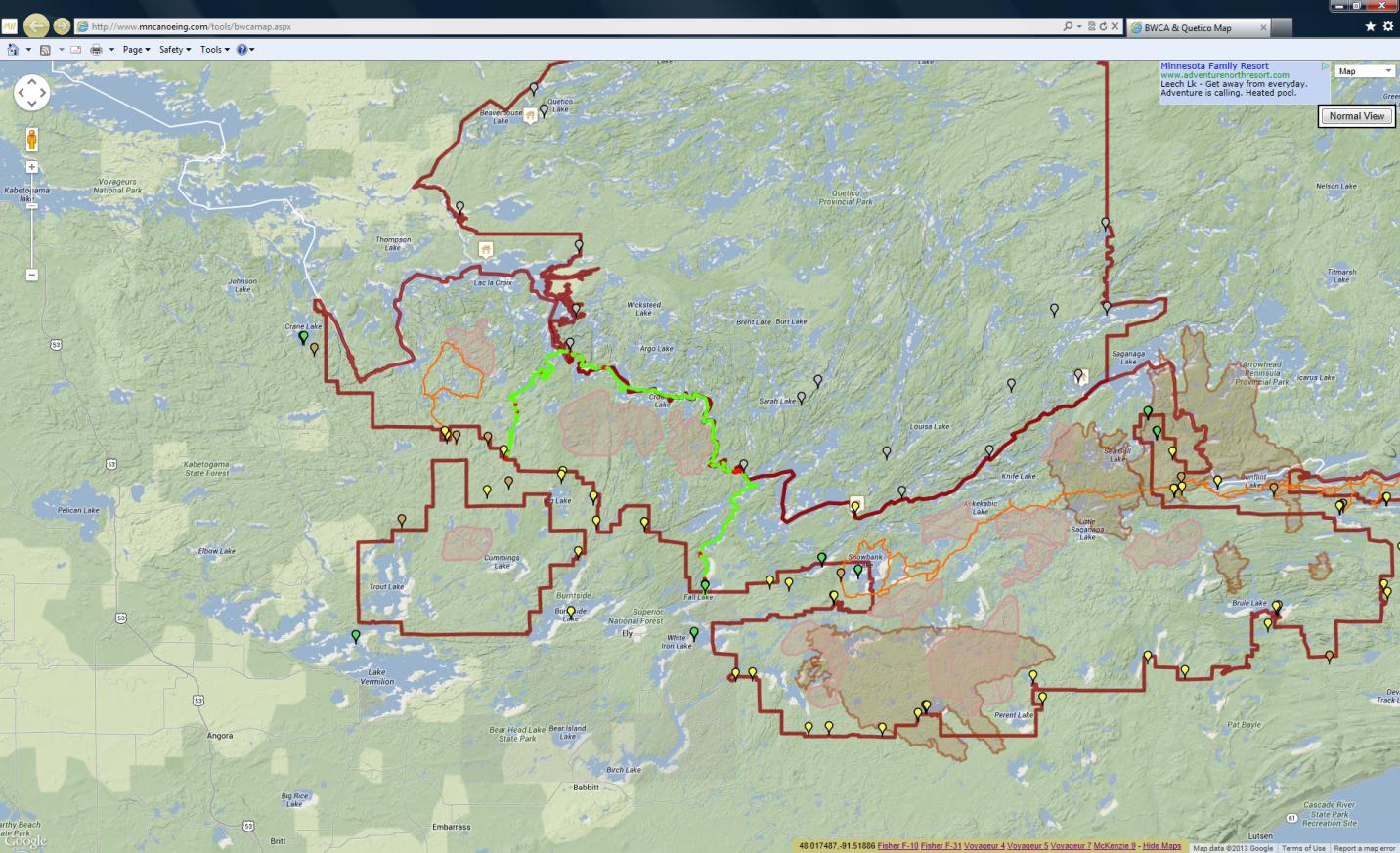This screenshot has height=853, width=1400.
Task: Click the browser Forward arrow button
Action: coord(62,26)
